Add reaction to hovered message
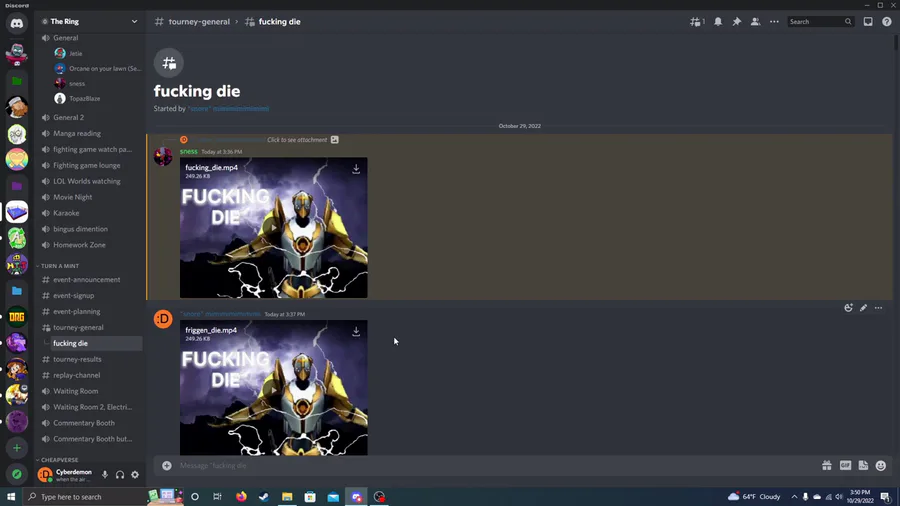 [x=848, y=308]
